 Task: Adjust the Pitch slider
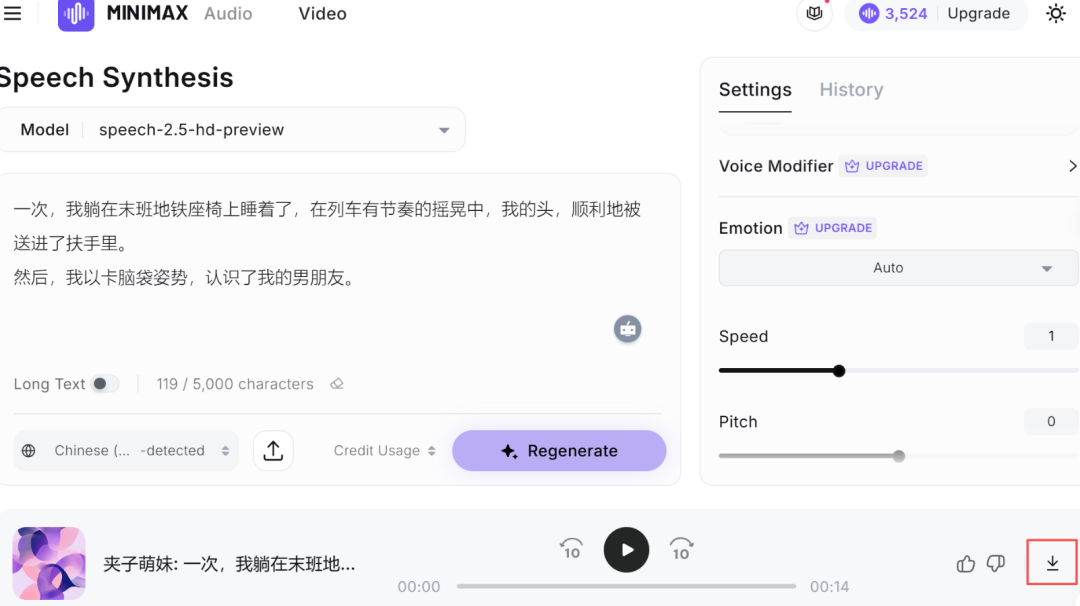898,455
